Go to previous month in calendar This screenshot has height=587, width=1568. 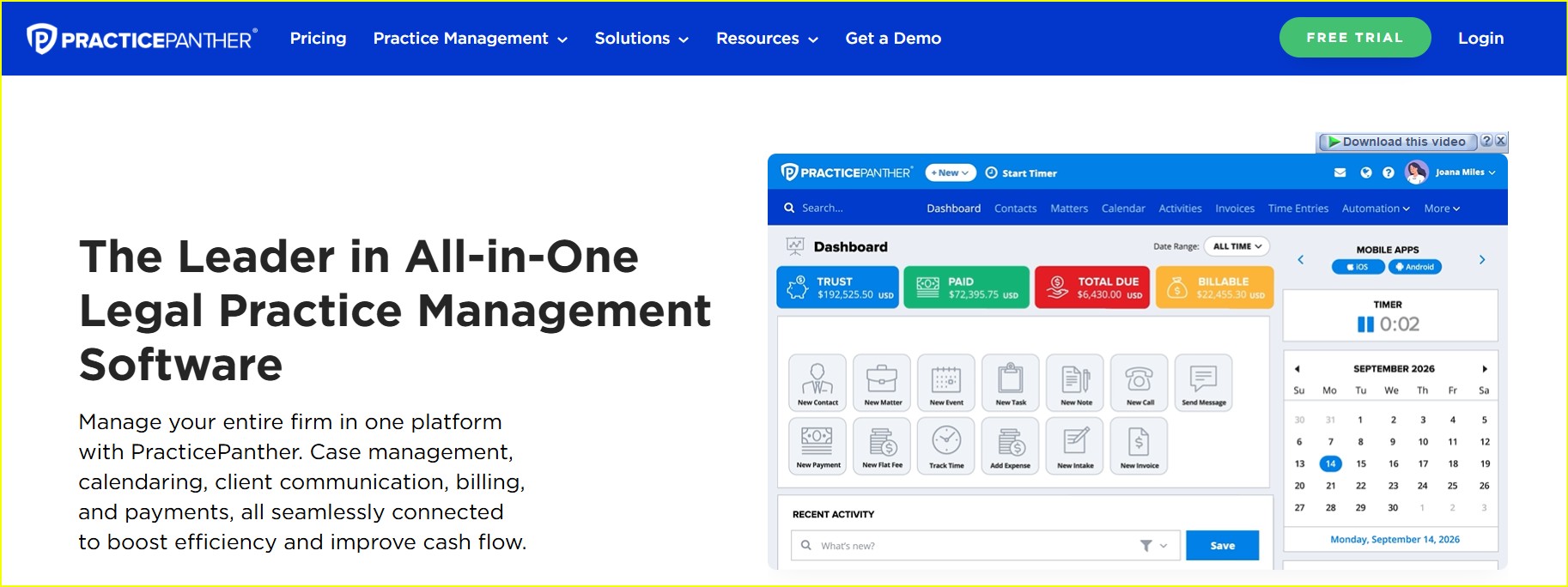1297,369
